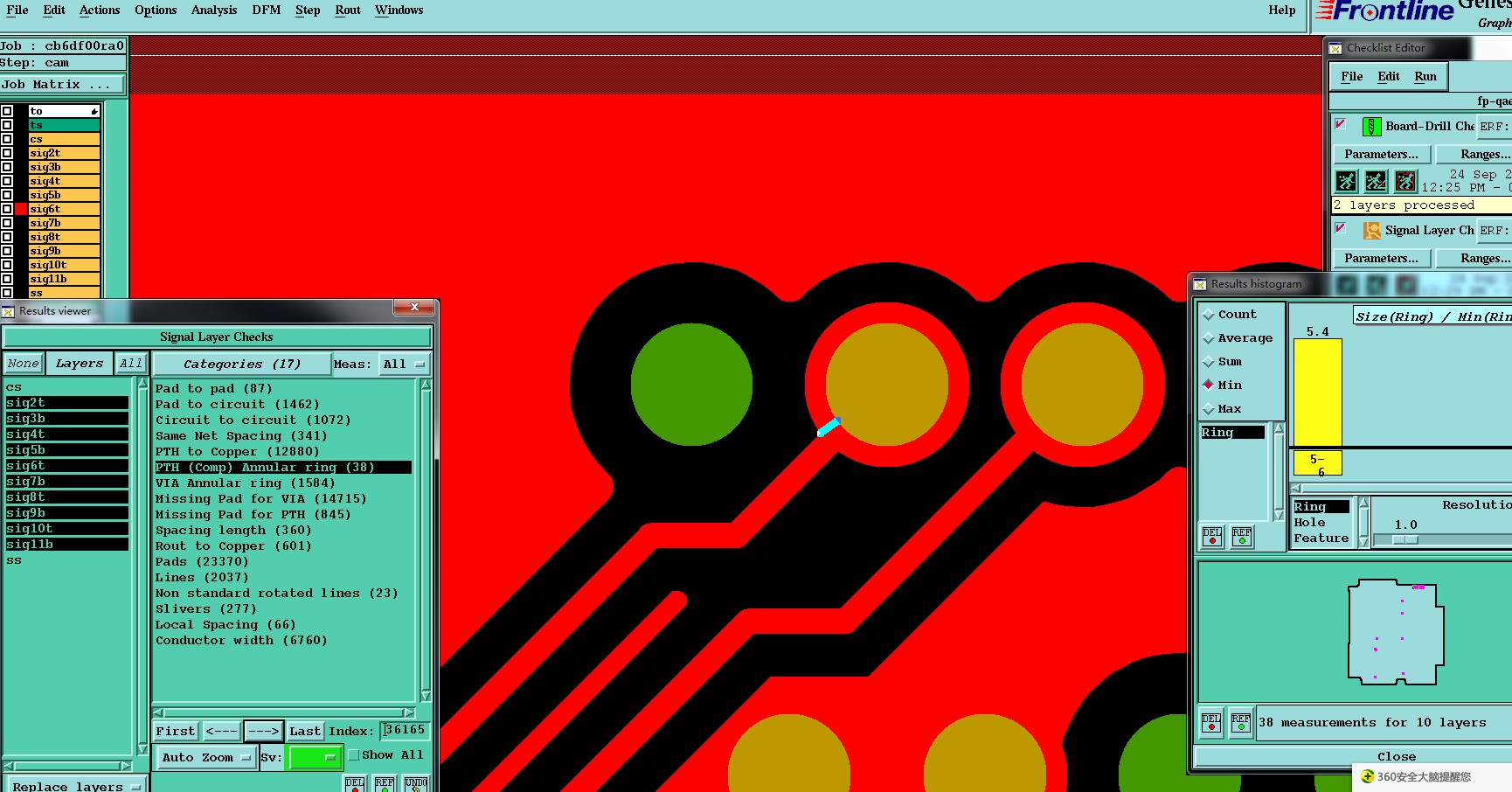Screen dimensions: 1512x792
Task: Open the Analysis menu
Action: pyautogui.click(x=214, y=10)
